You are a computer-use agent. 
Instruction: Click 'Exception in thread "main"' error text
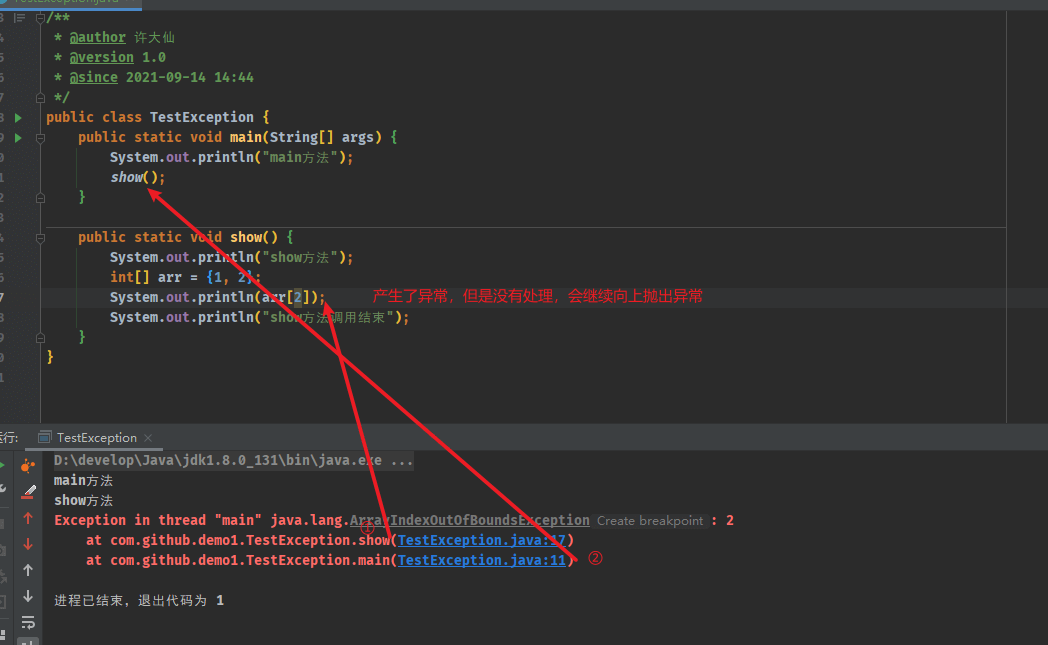coord(158,520)
